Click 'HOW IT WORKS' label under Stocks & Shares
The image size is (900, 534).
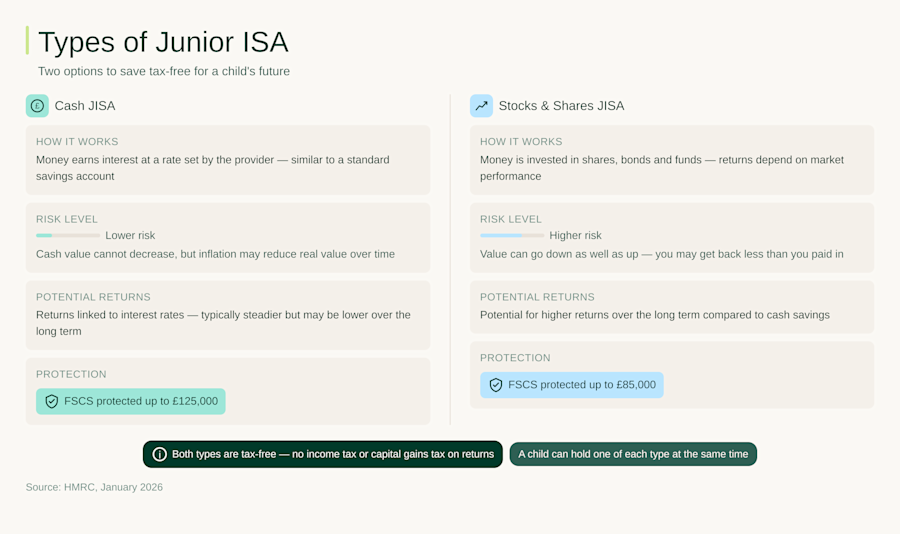[x=521, y=142]
